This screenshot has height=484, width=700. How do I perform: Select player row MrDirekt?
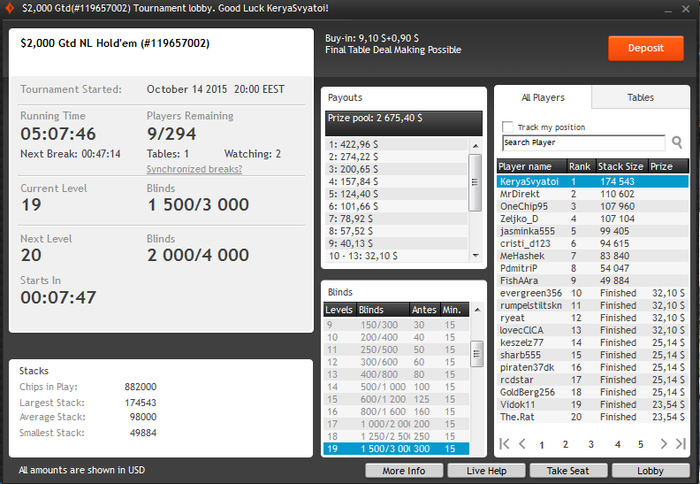(592, 194)
